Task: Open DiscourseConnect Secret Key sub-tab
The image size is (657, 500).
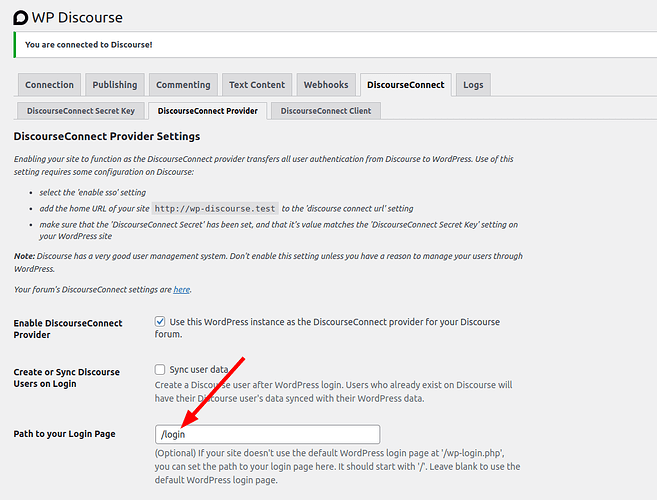Action: [x=81, y=111]
